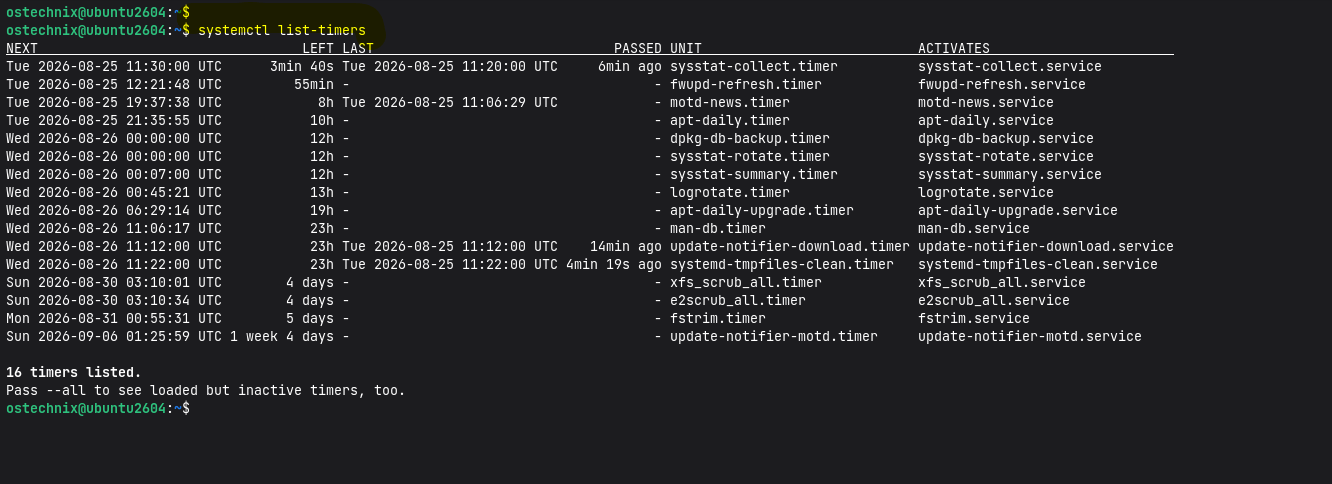Click apt-daily-upgrade.service entry

[1018, 210]
